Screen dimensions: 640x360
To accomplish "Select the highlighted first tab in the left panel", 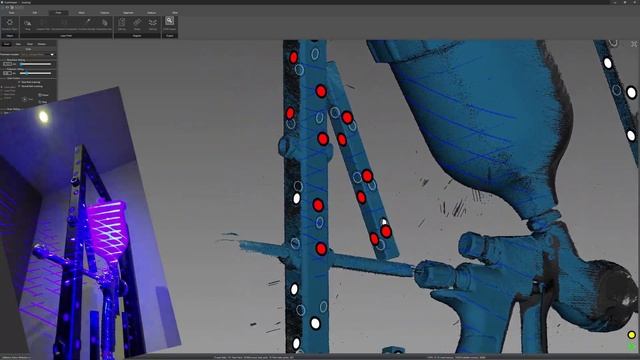I will [7, 44].
